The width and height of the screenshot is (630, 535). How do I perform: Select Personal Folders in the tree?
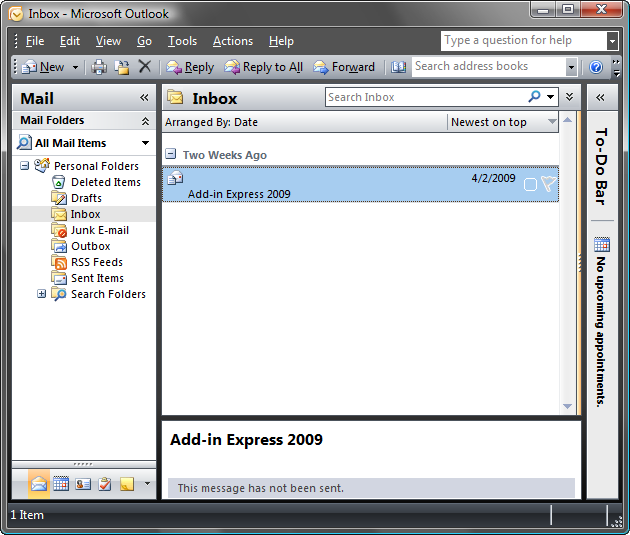pos(96,166)
